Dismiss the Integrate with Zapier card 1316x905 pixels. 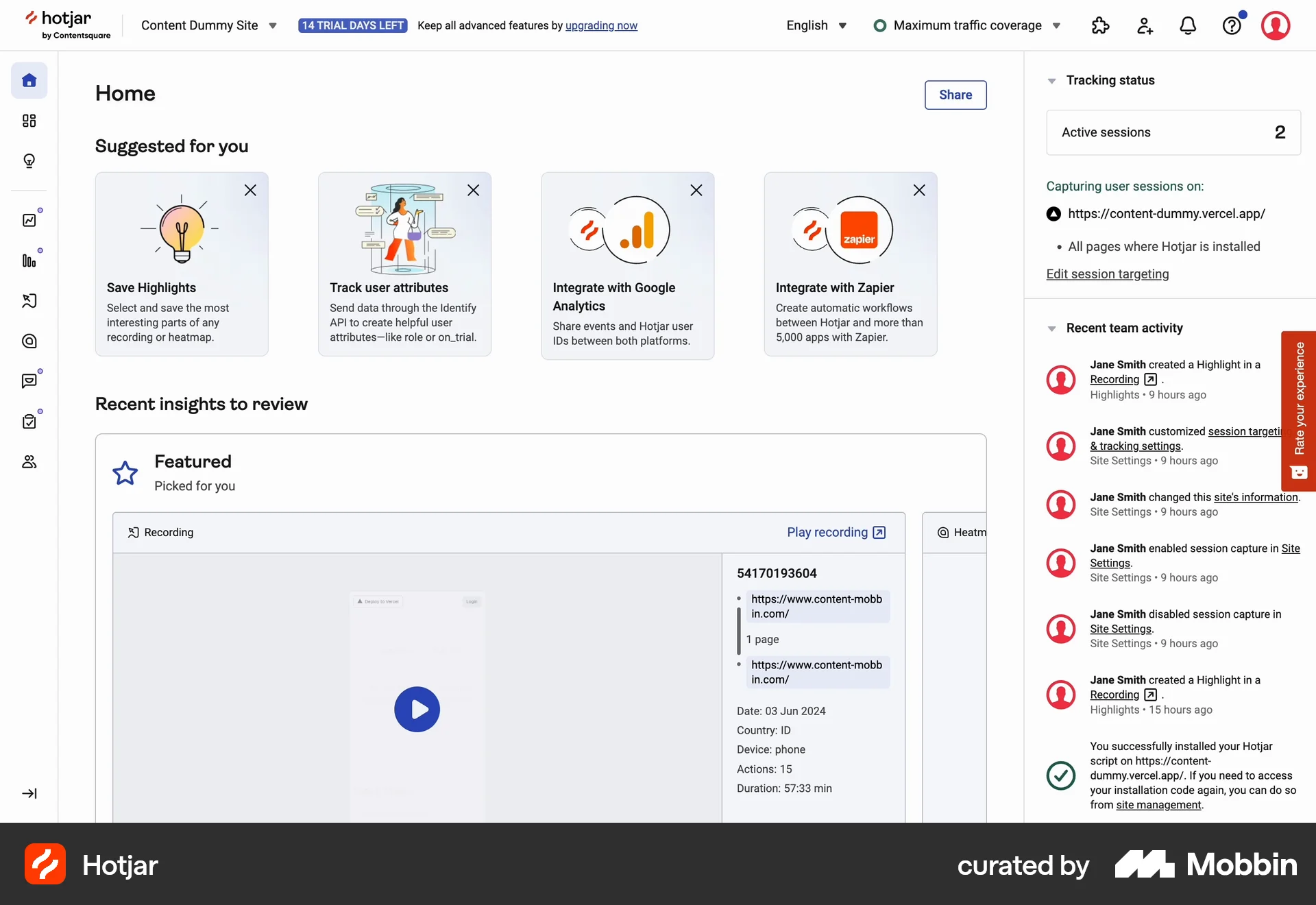919,190
